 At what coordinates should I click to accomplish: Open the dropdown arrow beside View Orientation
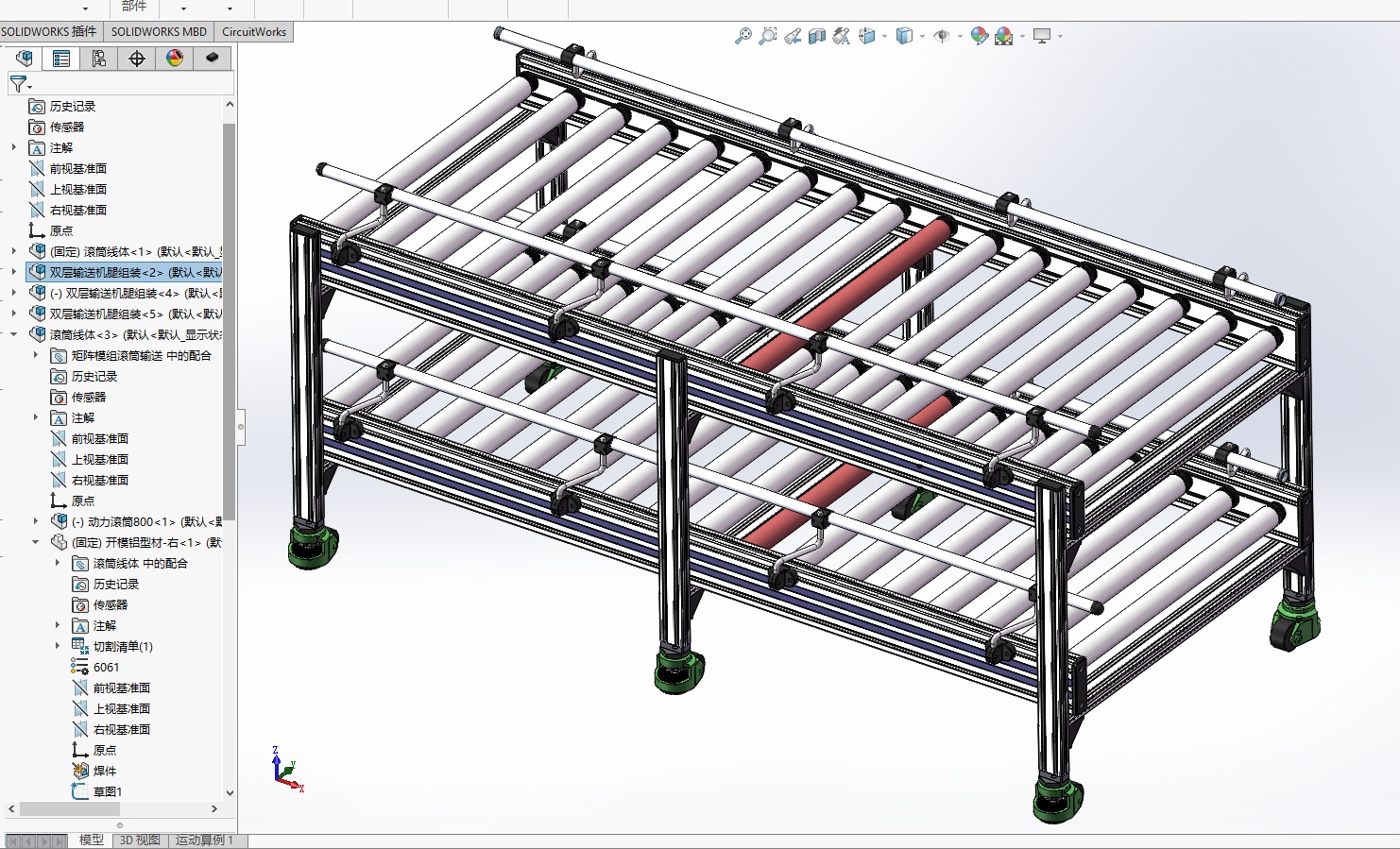(885, 37)
